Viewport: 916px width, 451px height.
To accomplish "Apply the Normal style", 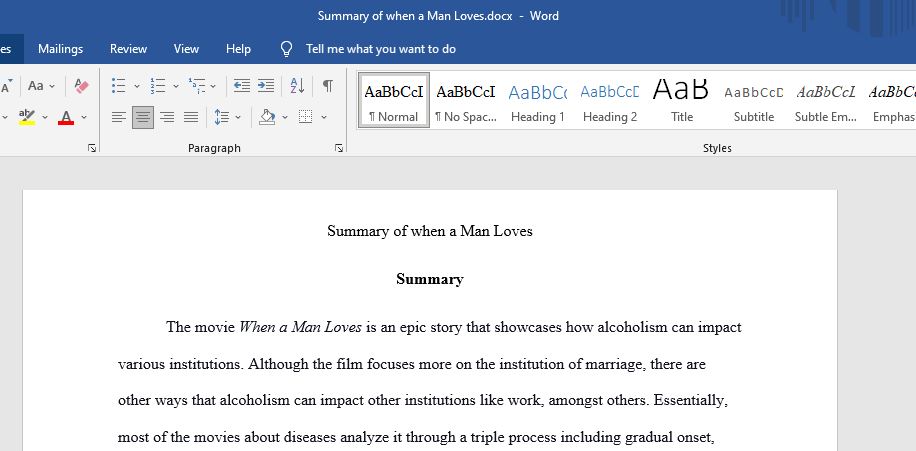I will (x=394, y=100).
